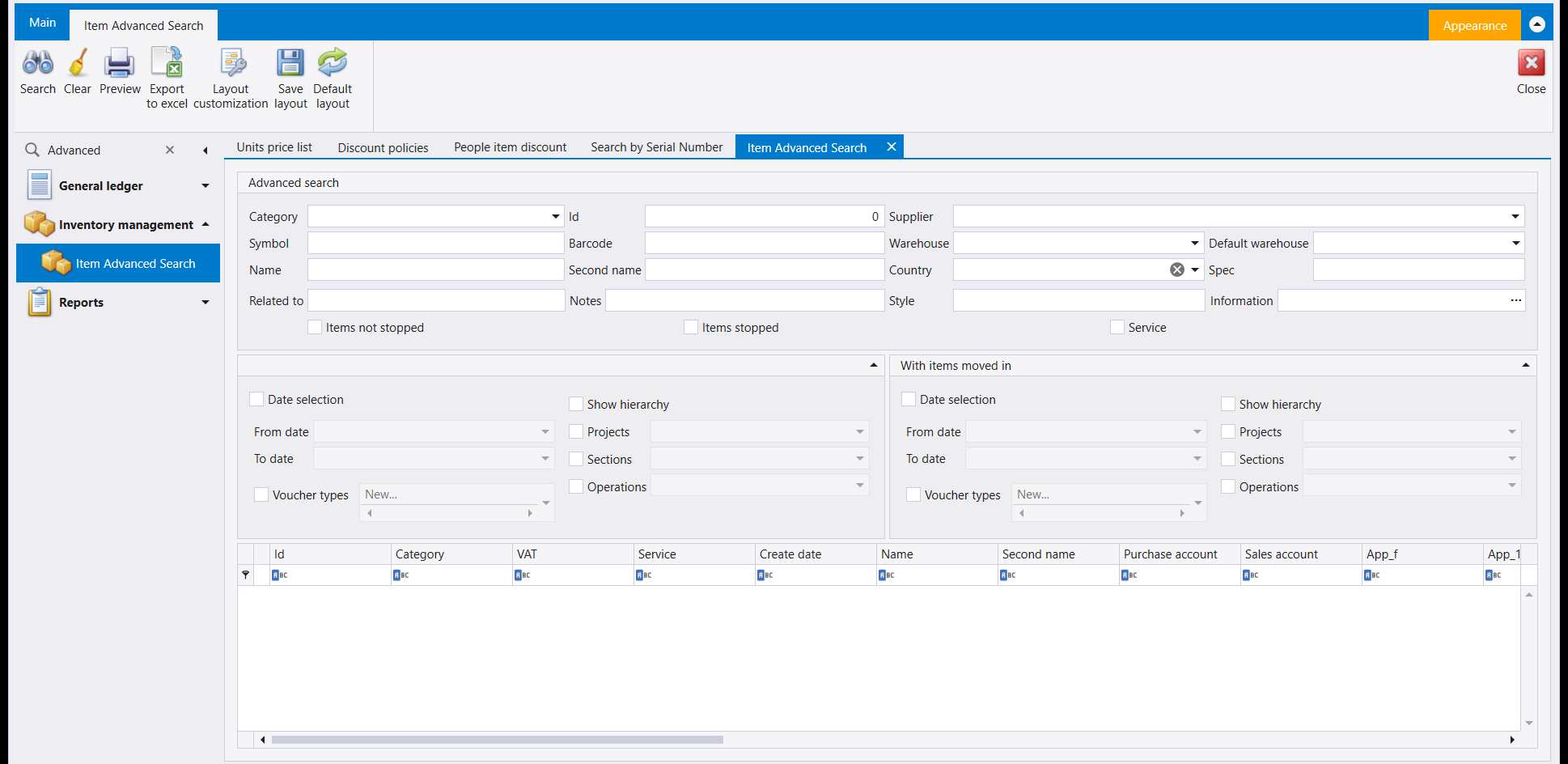1568x764 pixels.
Task: Check the Items stopped box
Action: click(691, 327)
